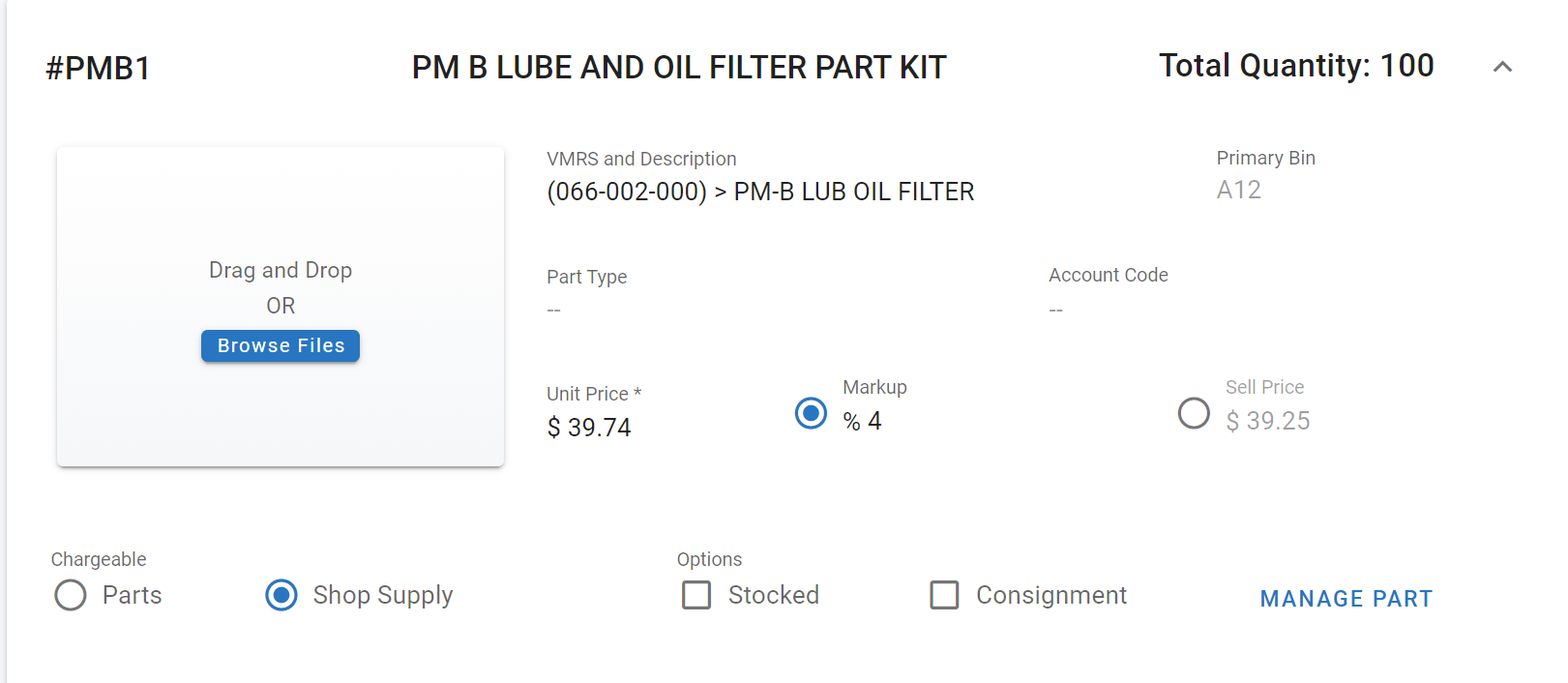Image resolution: width=1568 pixels, height=683 pixels.
Task: Enable the Stocked checkbox
Action: (696, 595)
